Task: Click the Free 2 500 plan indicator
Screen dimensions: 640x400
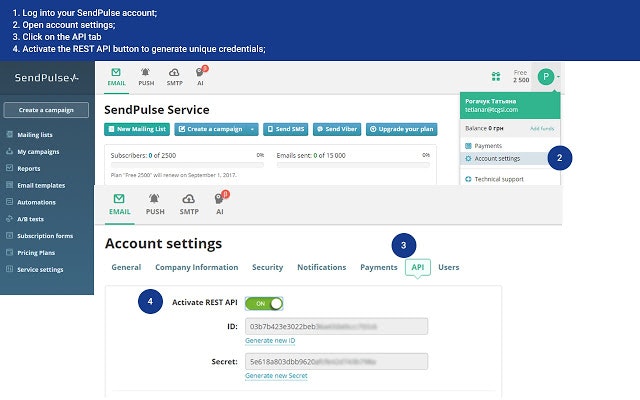Action: click(521, 76)
